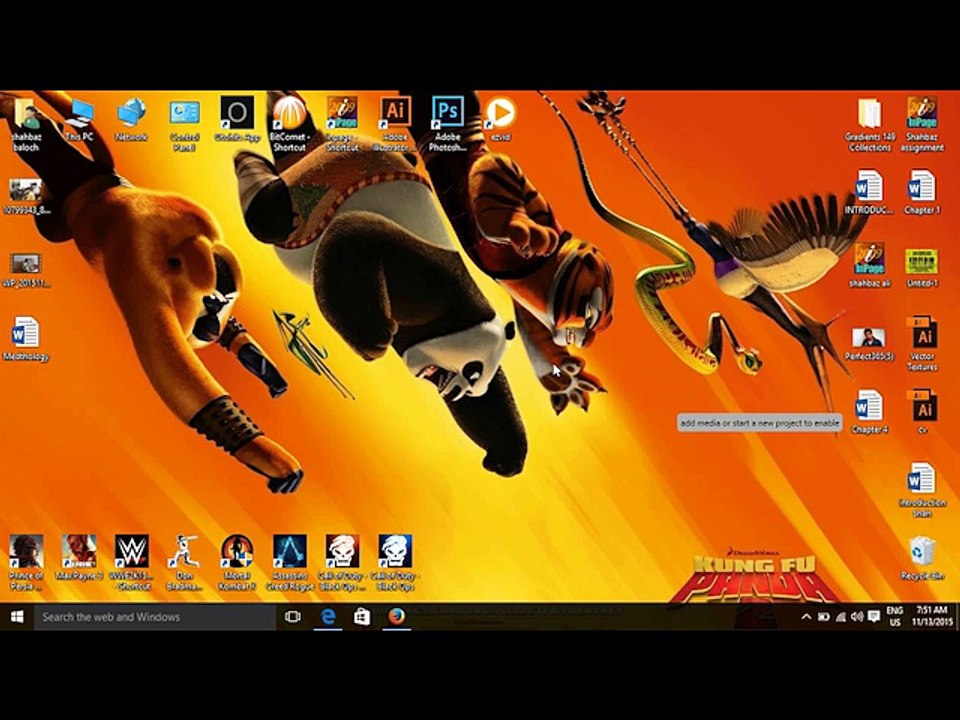Image resolution: width=960 pixels, height=720 pixels.
Task: Click the ENG US language indicator
Action: point(894,617)
